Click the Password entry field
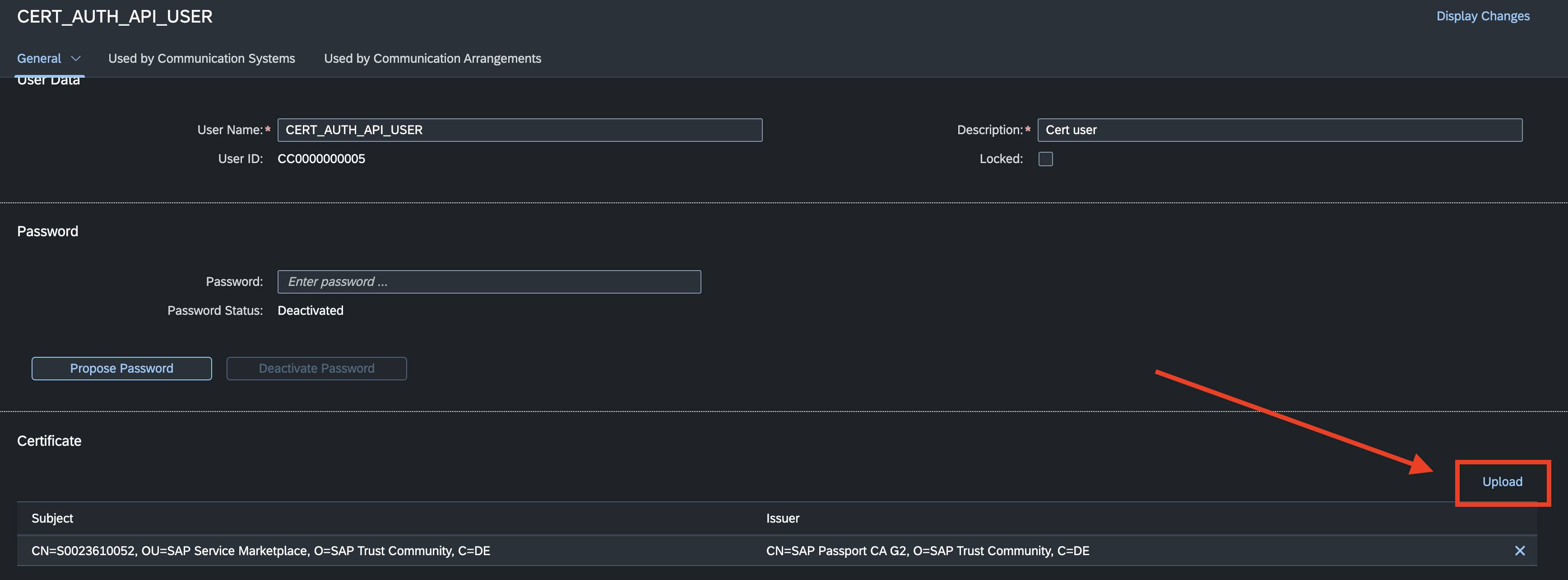 click(x=489, y=281)
